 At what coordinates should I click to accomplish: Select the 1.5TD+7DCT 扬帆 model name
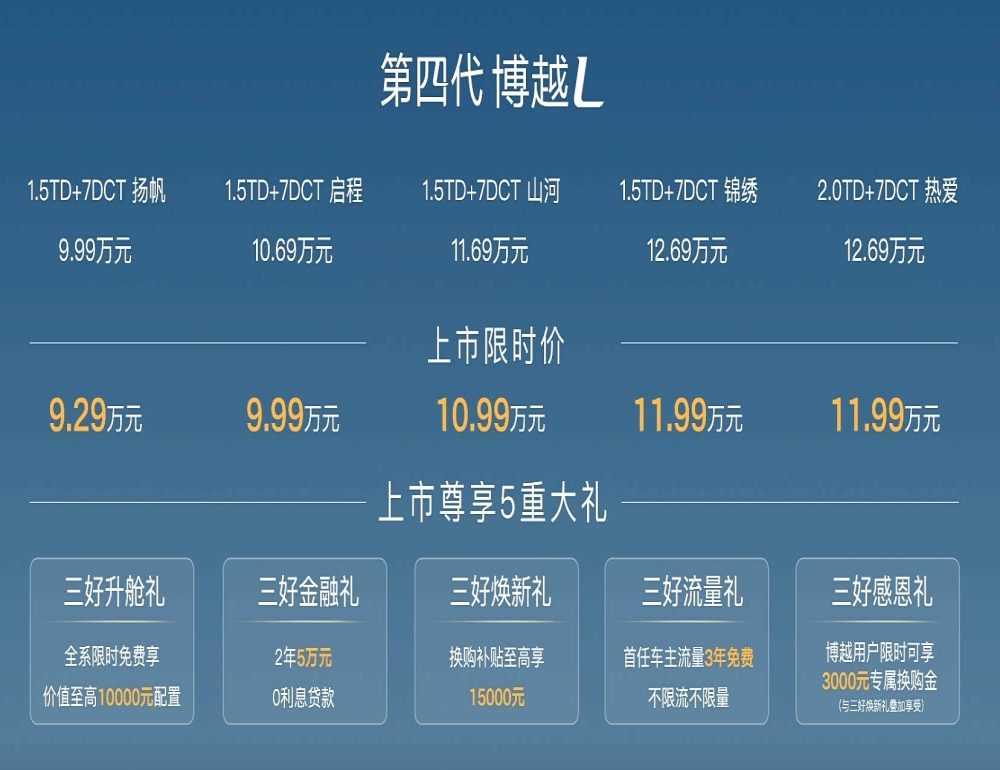click(96, 191)
